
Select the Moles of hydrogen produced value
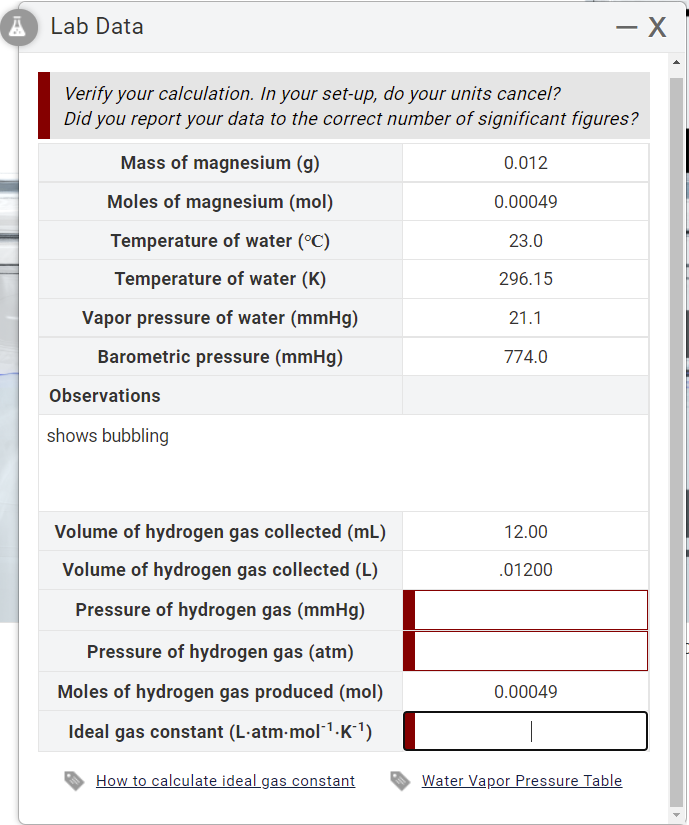[x=525, y=691]
